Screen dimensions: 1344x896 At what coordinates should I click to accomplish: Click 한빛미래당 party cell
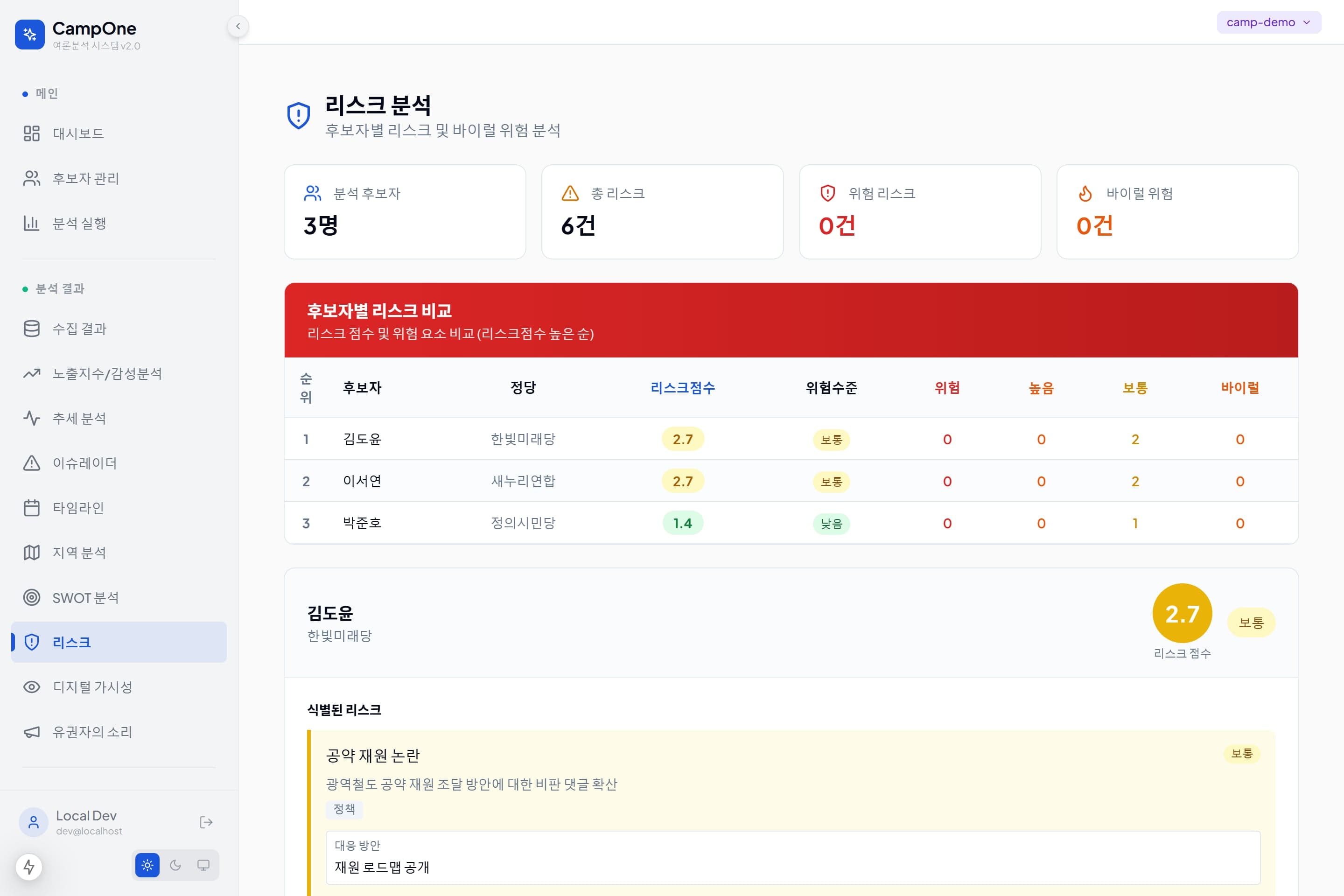click(523, 440)
